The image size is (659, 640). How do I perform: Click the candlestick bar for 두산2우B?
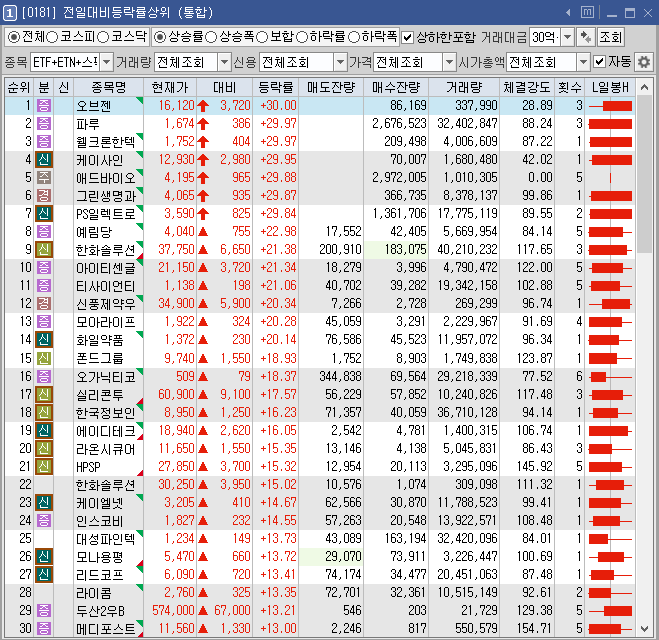[x=612, y=611]
